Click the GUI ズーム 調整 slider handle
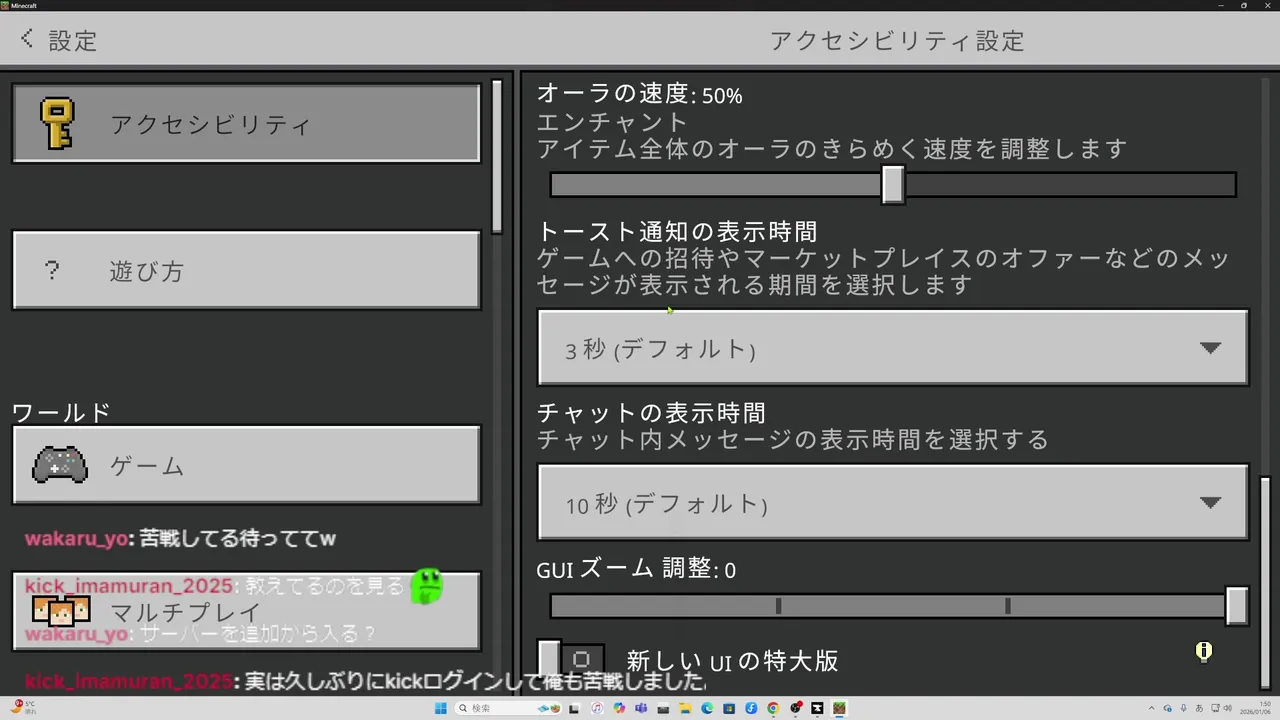This screenshot has width=1280, height=720. (1237, 606)
